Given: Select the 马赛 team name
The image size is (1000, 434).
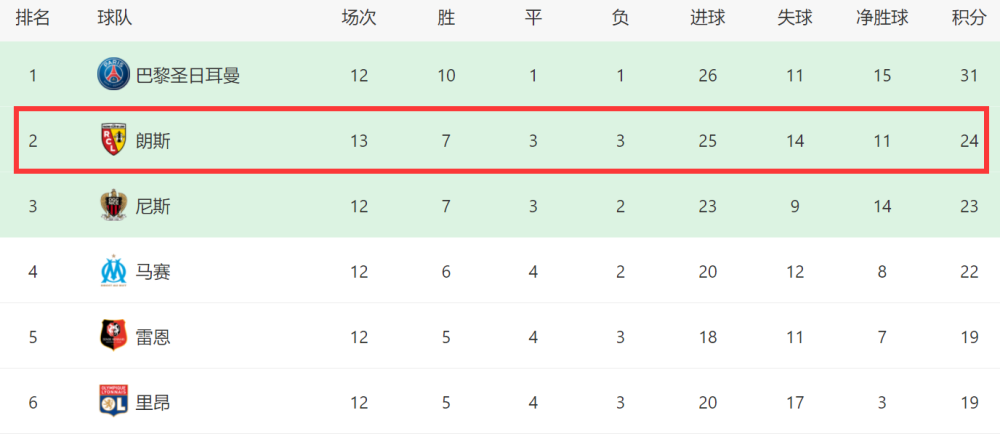Looking at the screenshot, I should tap(153, 272).
